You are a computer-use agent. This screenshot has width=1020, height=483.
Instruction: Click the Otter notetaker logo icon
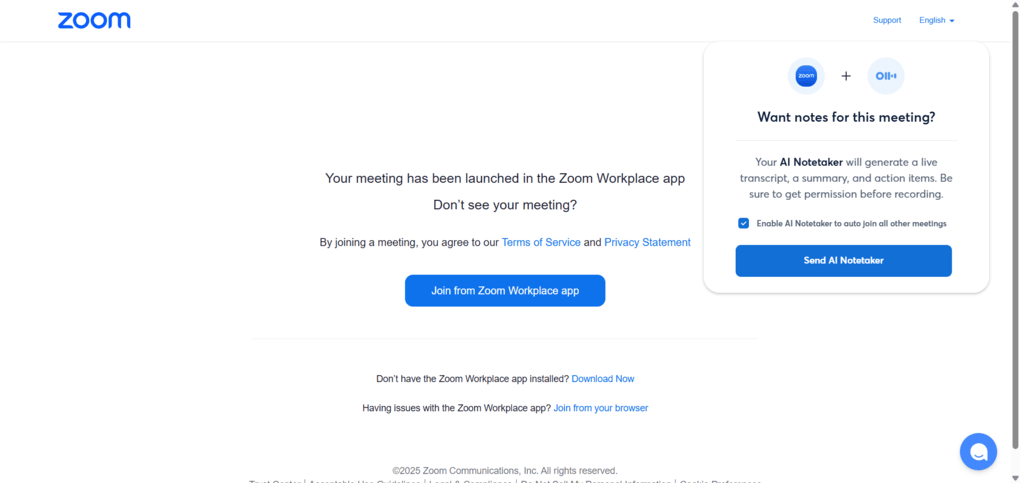886,76
